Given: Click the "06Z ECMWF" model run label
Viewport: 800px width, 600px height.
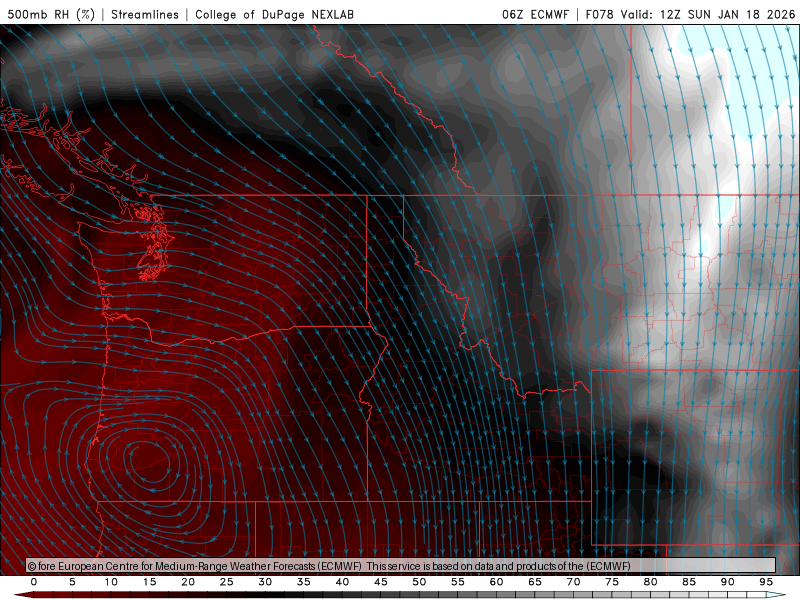Looking at the screenshot, I should tap(535, 14).
